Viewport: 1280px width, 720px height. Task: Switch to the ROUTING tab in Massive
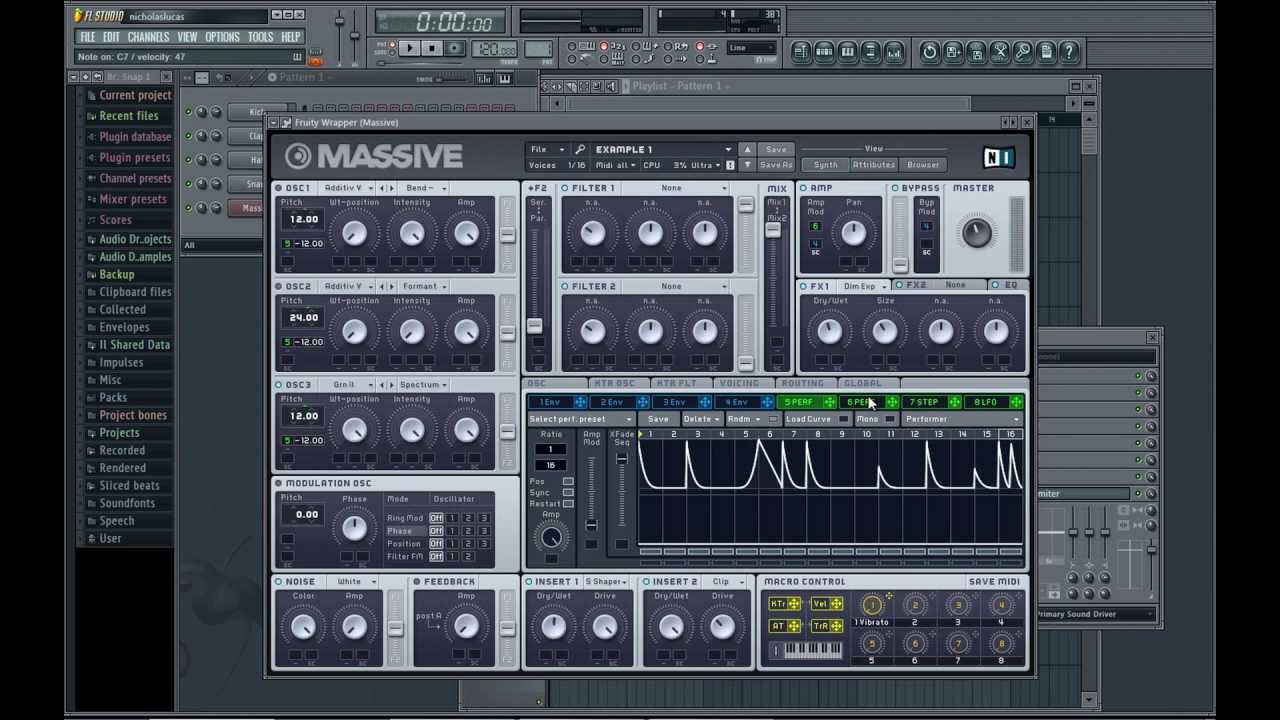click(x=802, y=384)
